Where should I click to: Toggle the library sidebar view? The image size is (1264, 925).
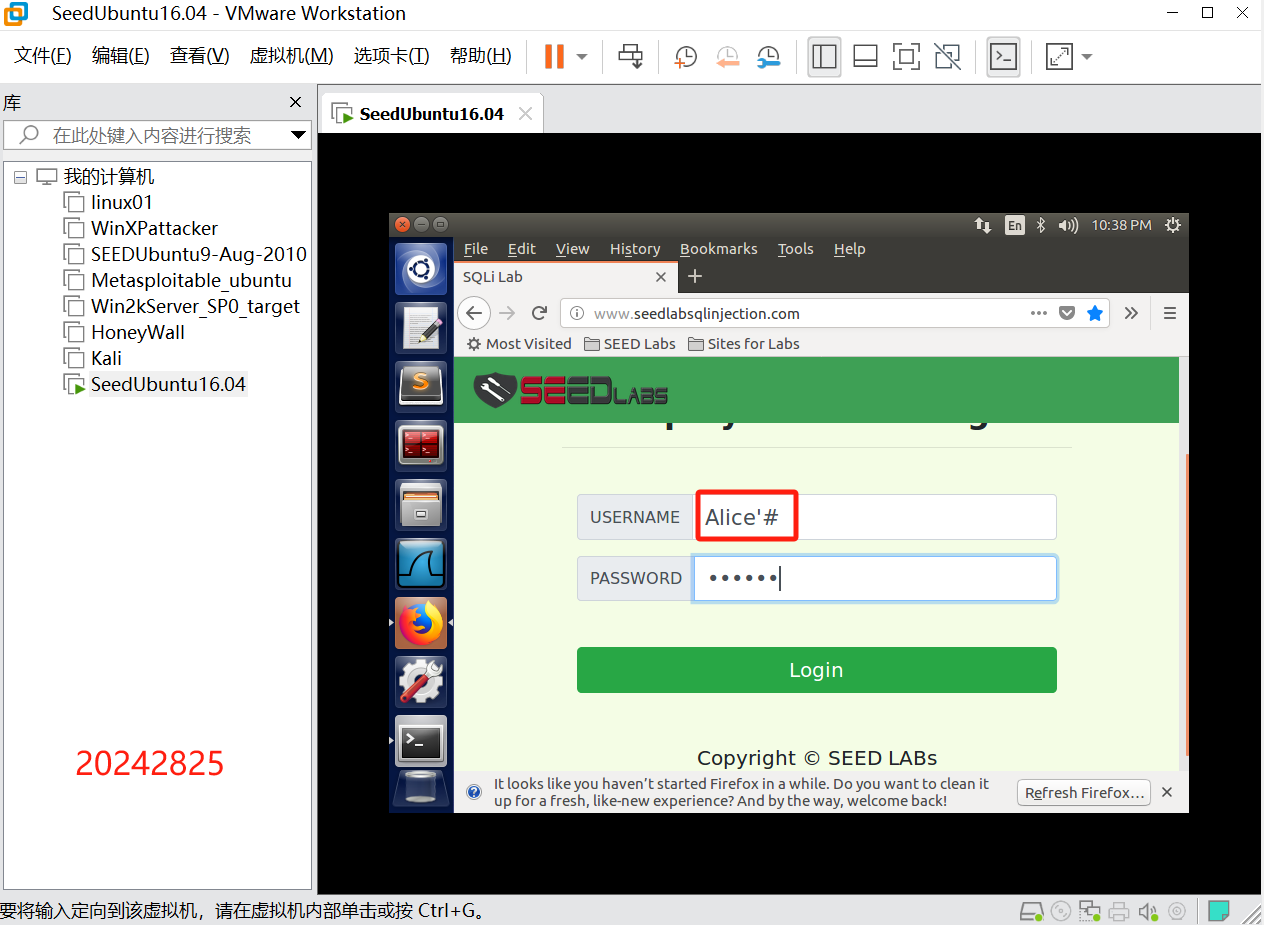[825, 57]
